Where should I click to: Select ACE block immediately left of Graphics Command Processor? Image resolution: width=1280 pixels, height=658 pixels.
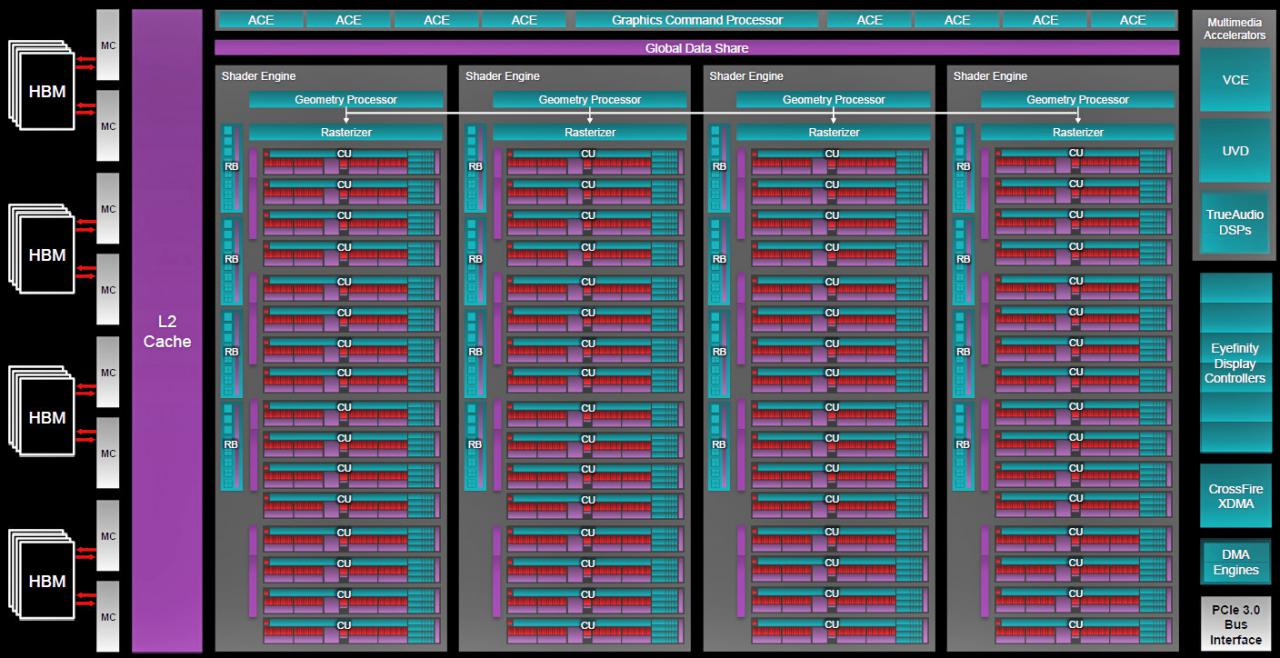tap(524, 20)
